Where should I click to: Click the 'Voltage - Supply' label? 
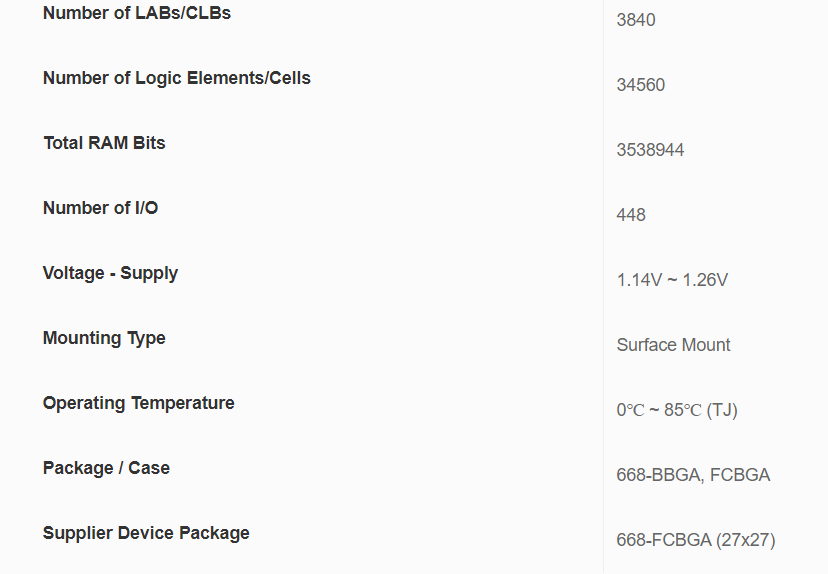110,273
